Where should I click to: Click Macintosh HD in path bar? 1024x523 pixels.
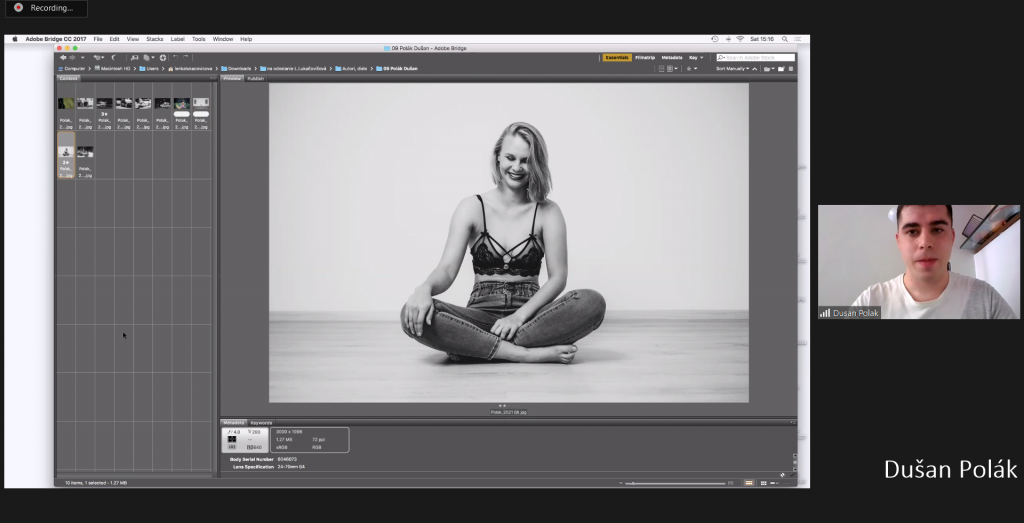coord(112,69)
